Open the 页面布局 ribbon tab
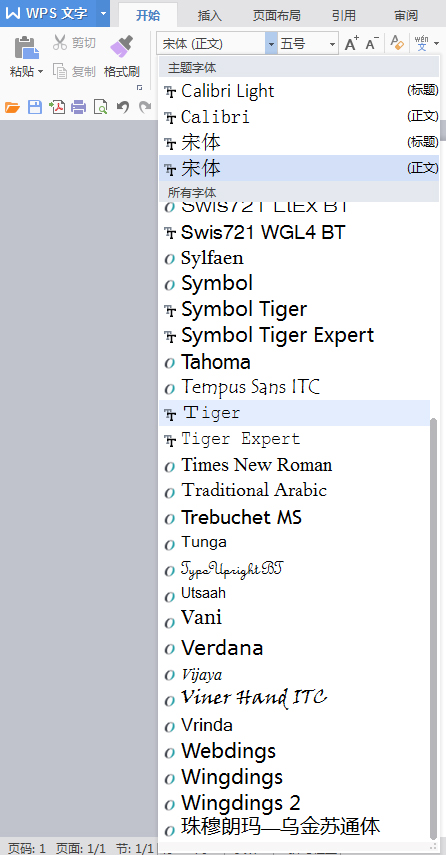This screenshot has width=446, height=855. pyautogui.click(x=276, y=15)
